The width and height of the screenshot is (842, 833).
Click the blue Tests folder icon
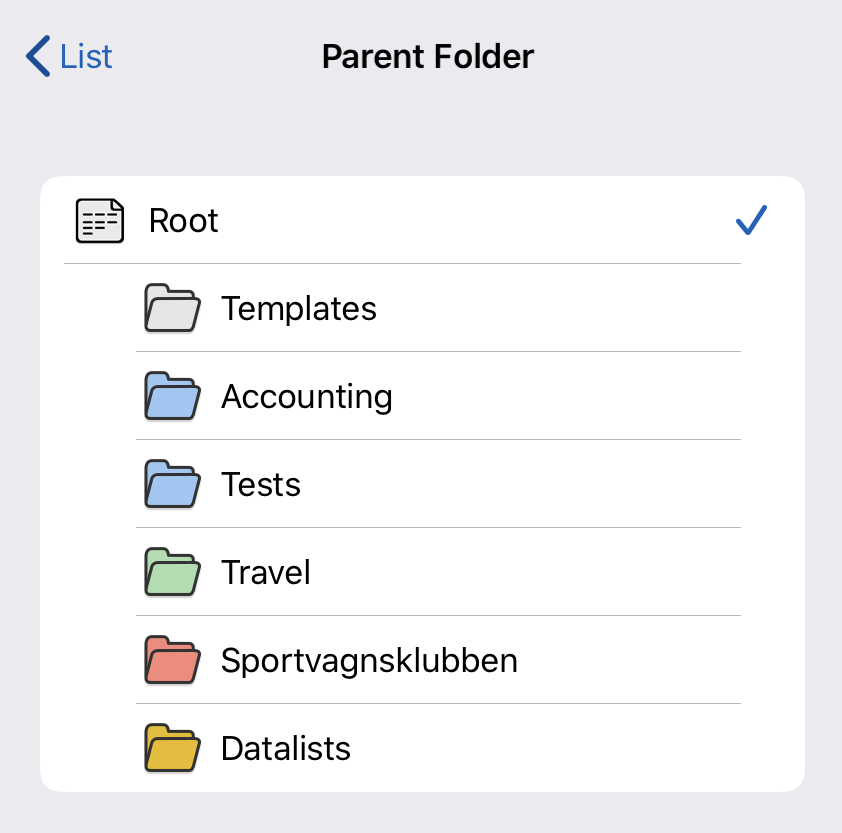172,484
